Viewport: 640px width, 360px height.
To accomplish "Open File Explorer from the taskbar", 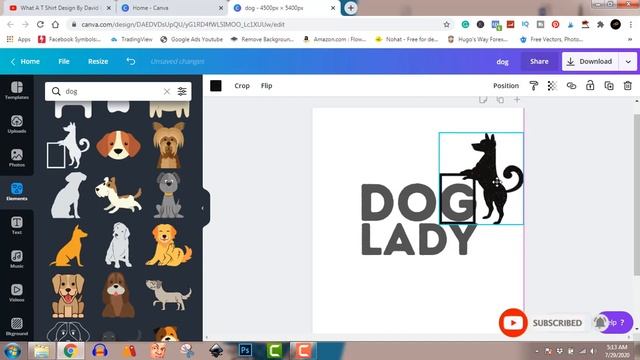I will [x=41, y=351].
